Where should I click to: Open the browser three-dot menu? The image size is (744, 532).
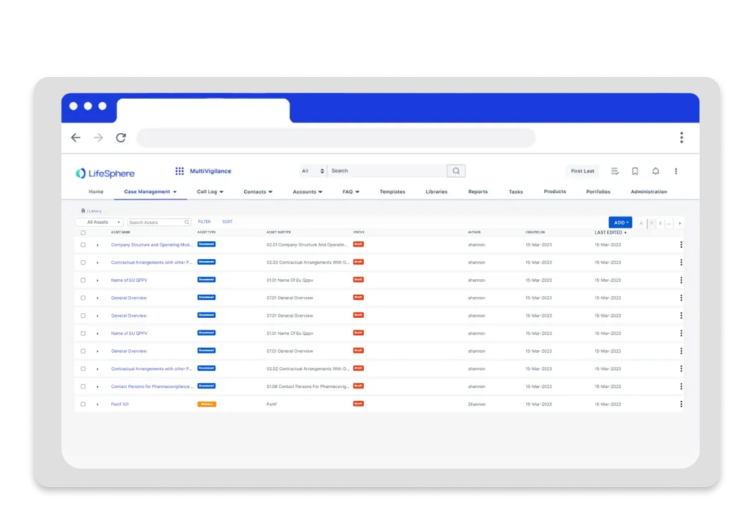point(681,138)
